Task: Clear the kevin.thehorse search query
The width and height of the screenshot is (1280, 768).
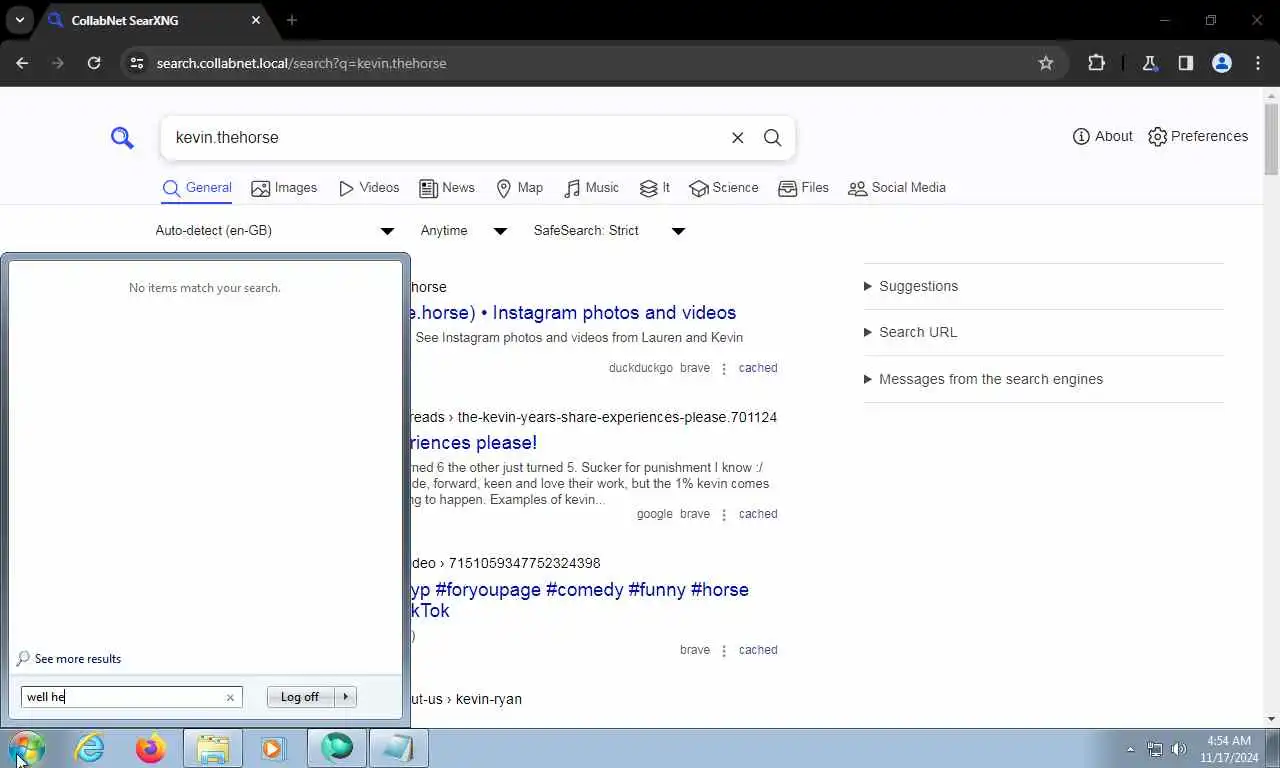Action: (737, 138)
